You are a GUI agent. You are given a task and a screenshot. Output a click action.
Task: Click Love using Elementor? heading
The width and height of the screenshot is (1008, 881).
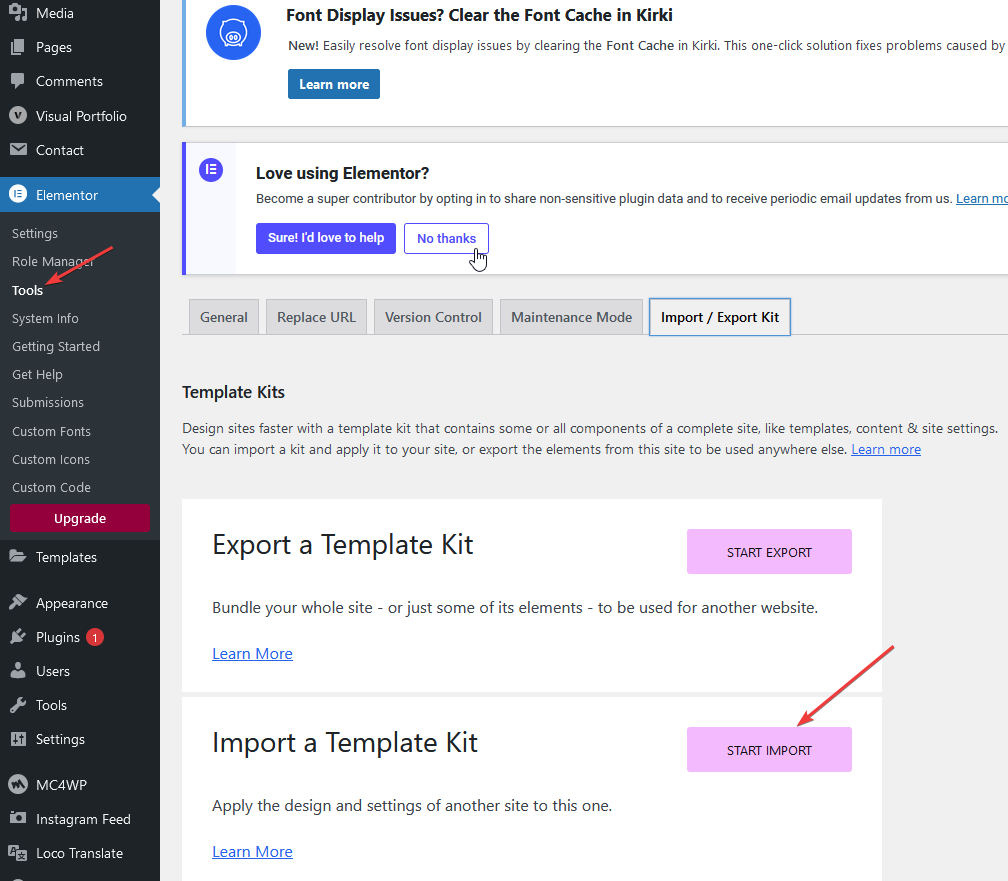click(x=342, y=173)
